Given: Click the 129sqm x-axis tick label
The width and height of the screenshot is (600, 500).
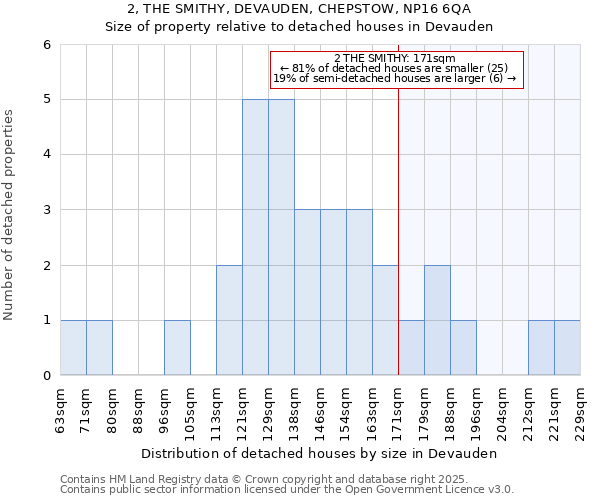Looking at the screenshot, I should [267, 415].
